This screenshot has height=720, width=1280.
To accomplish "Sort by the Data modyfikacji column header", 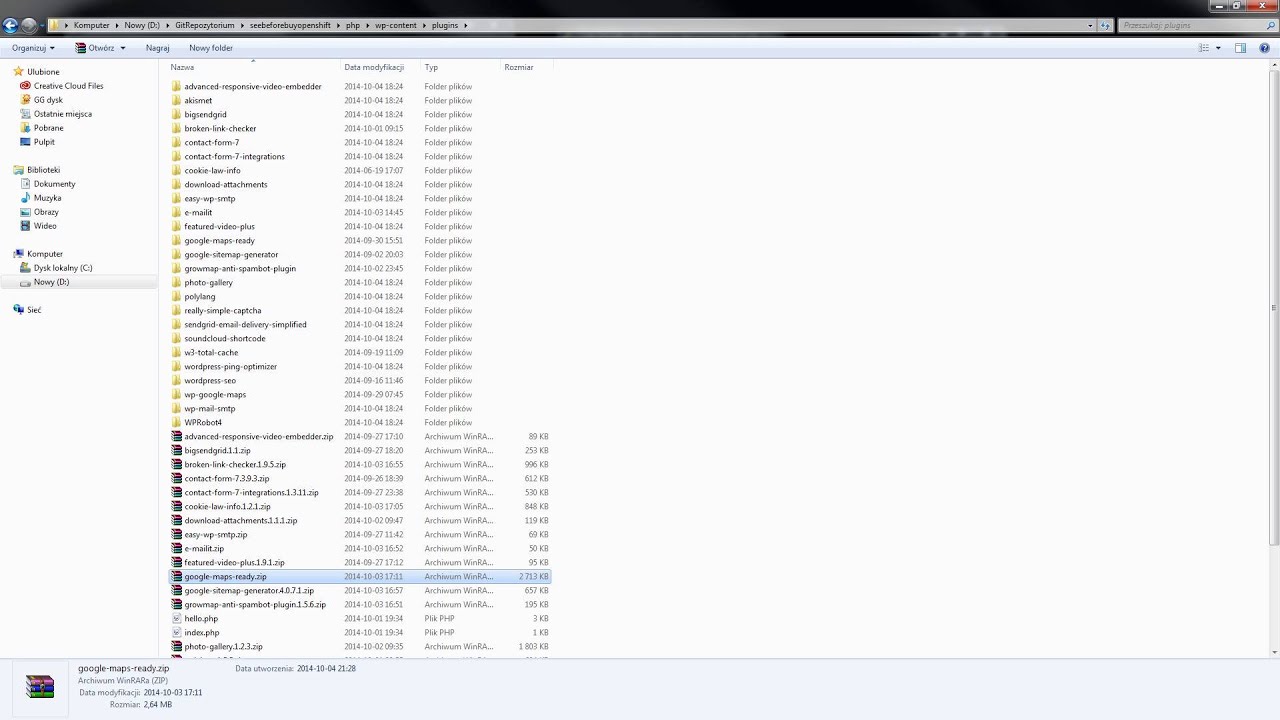I will (x=382, y=67).
